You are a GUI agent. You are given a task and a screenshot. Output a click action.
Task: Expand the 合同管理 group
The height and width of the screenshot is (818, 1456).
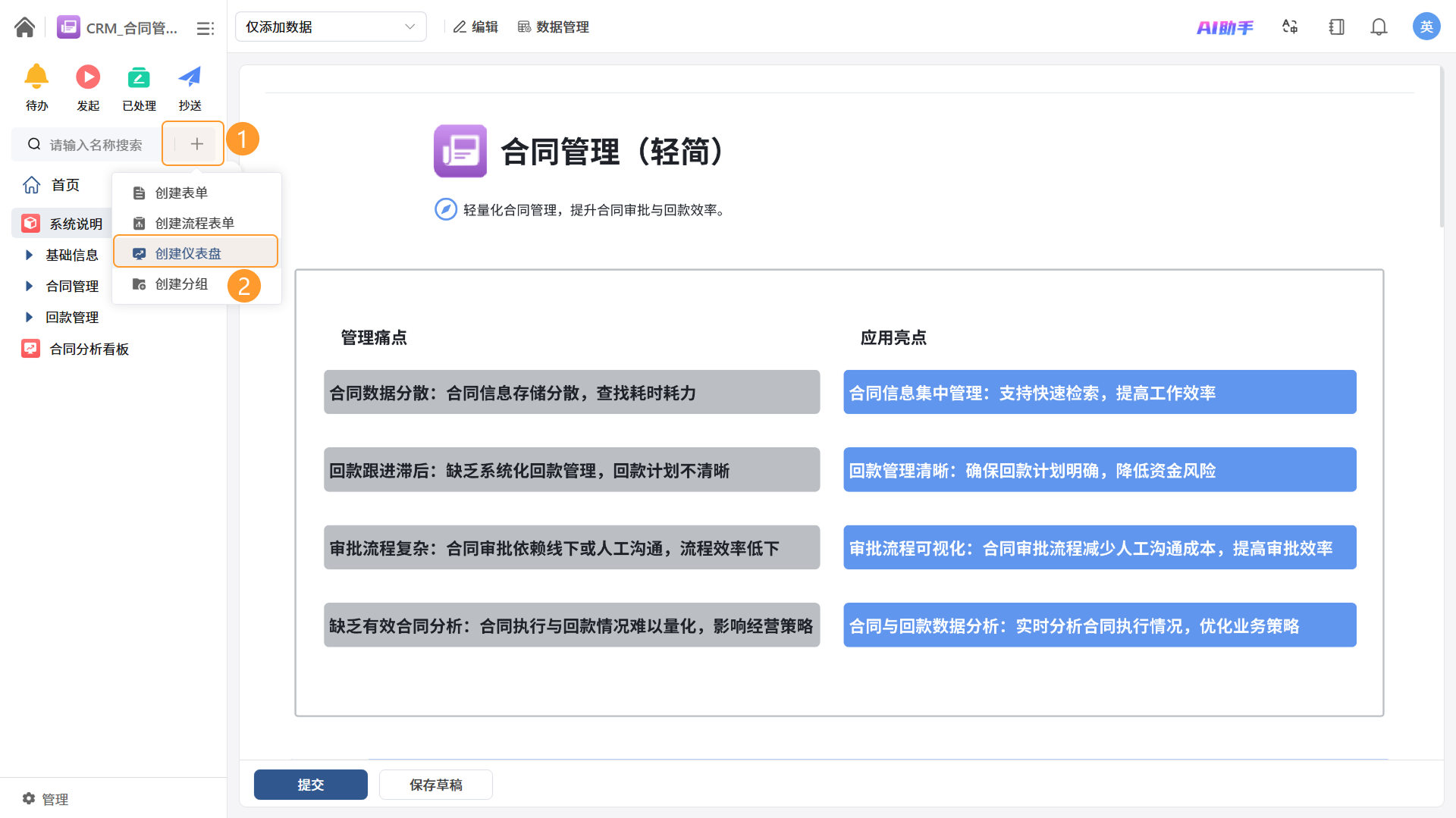tap(29, 286)
